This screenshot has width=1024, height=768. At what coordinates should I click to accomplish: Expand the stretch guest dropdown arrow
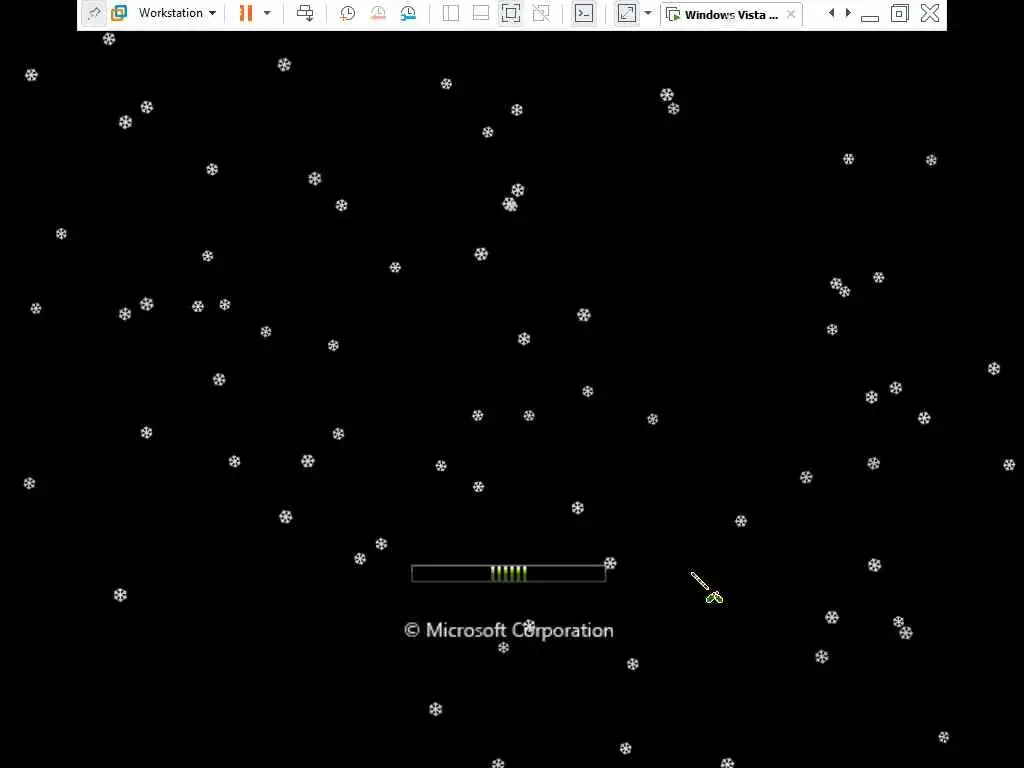point(648,13)
